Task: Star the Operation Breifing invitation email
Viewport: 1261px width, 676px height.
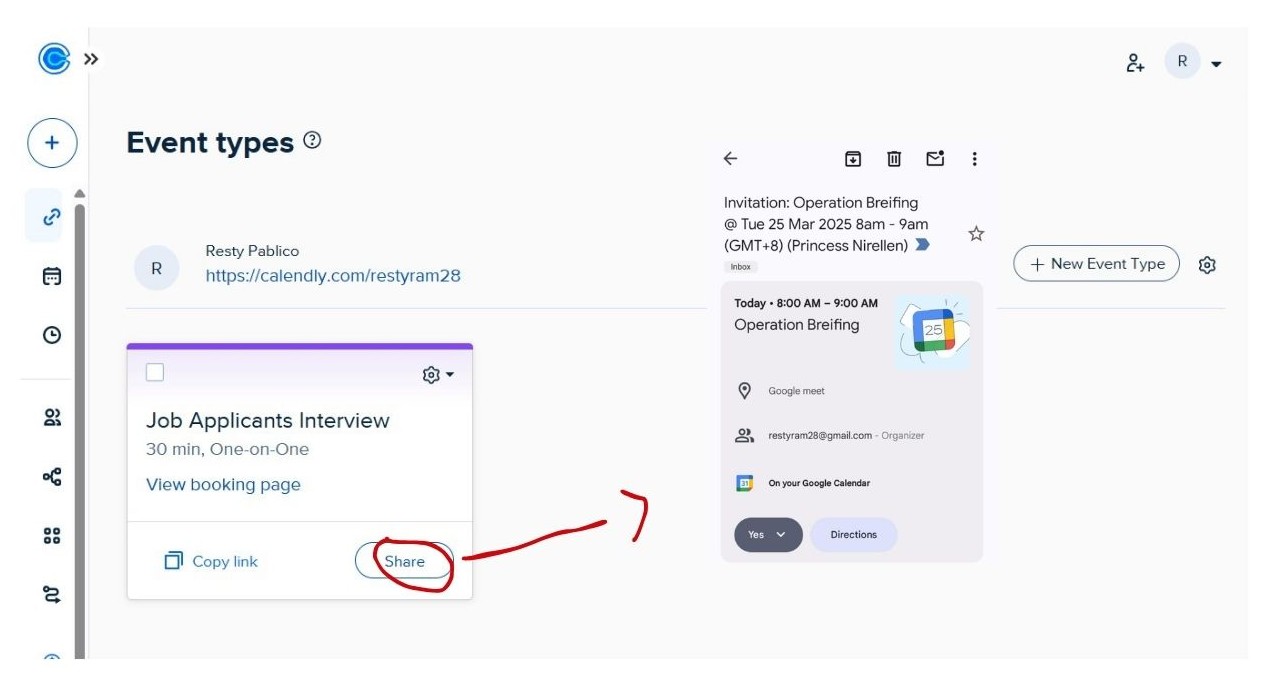Action: [976, 234]
